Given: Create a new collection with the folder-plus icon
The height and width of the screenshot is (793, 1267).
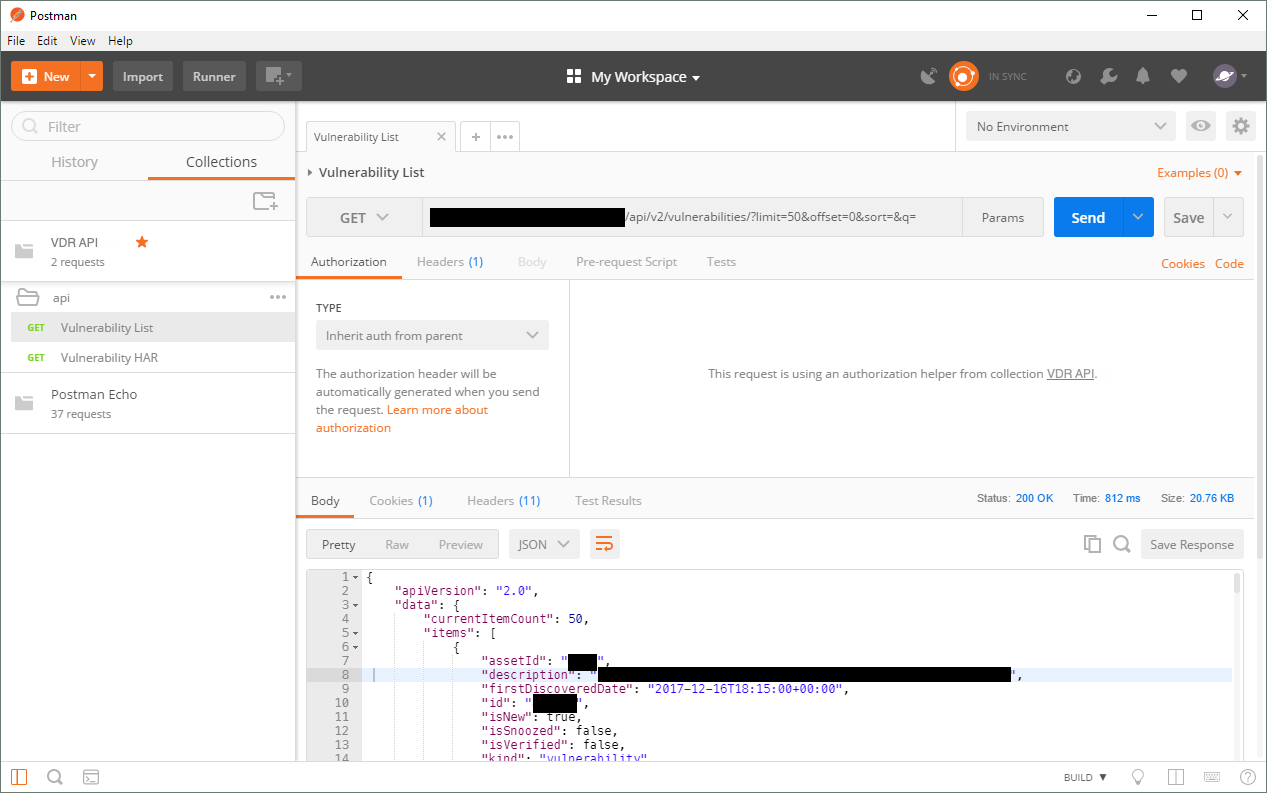Looking at the screenshot, I should point(265,201).
